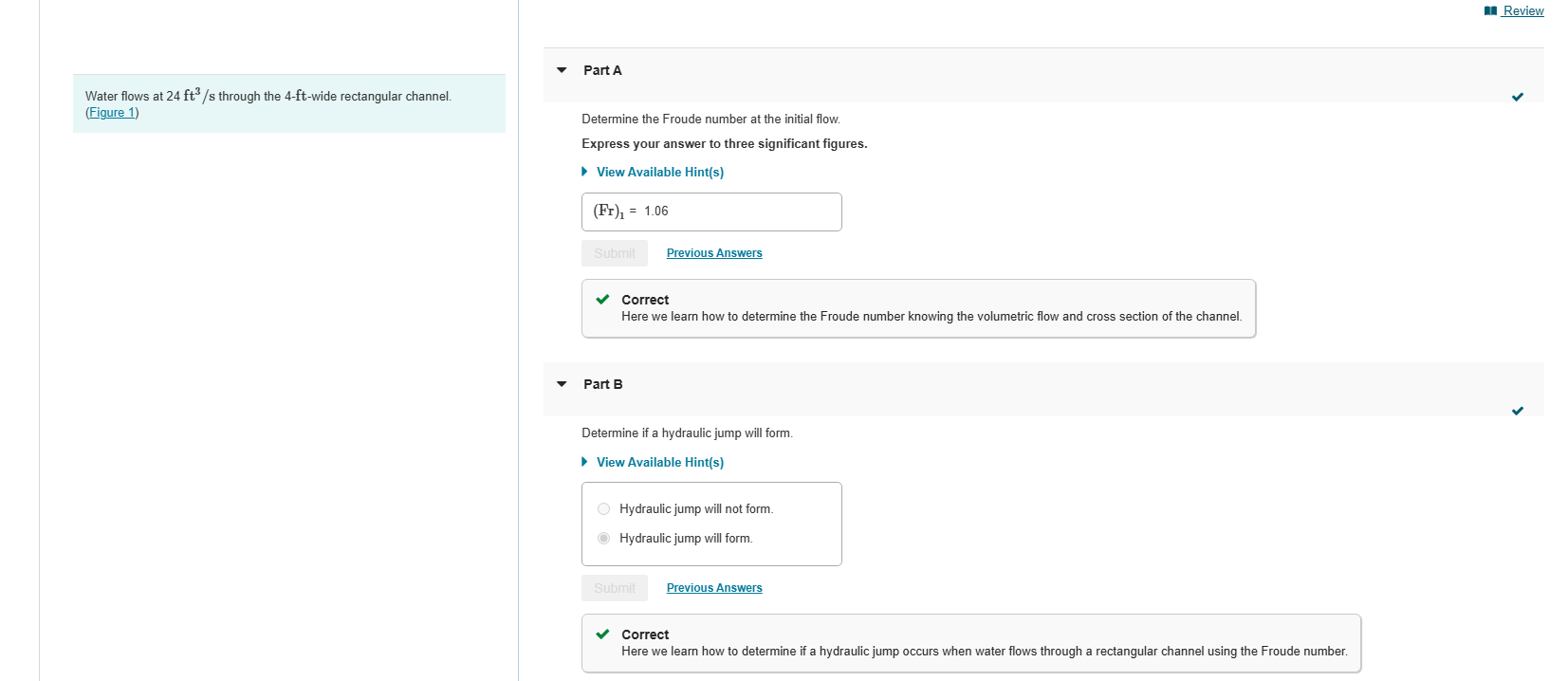
Task: Select 'Hydraulic jump will form' radio
Action: pyautogui.click(x=603, y=539)
